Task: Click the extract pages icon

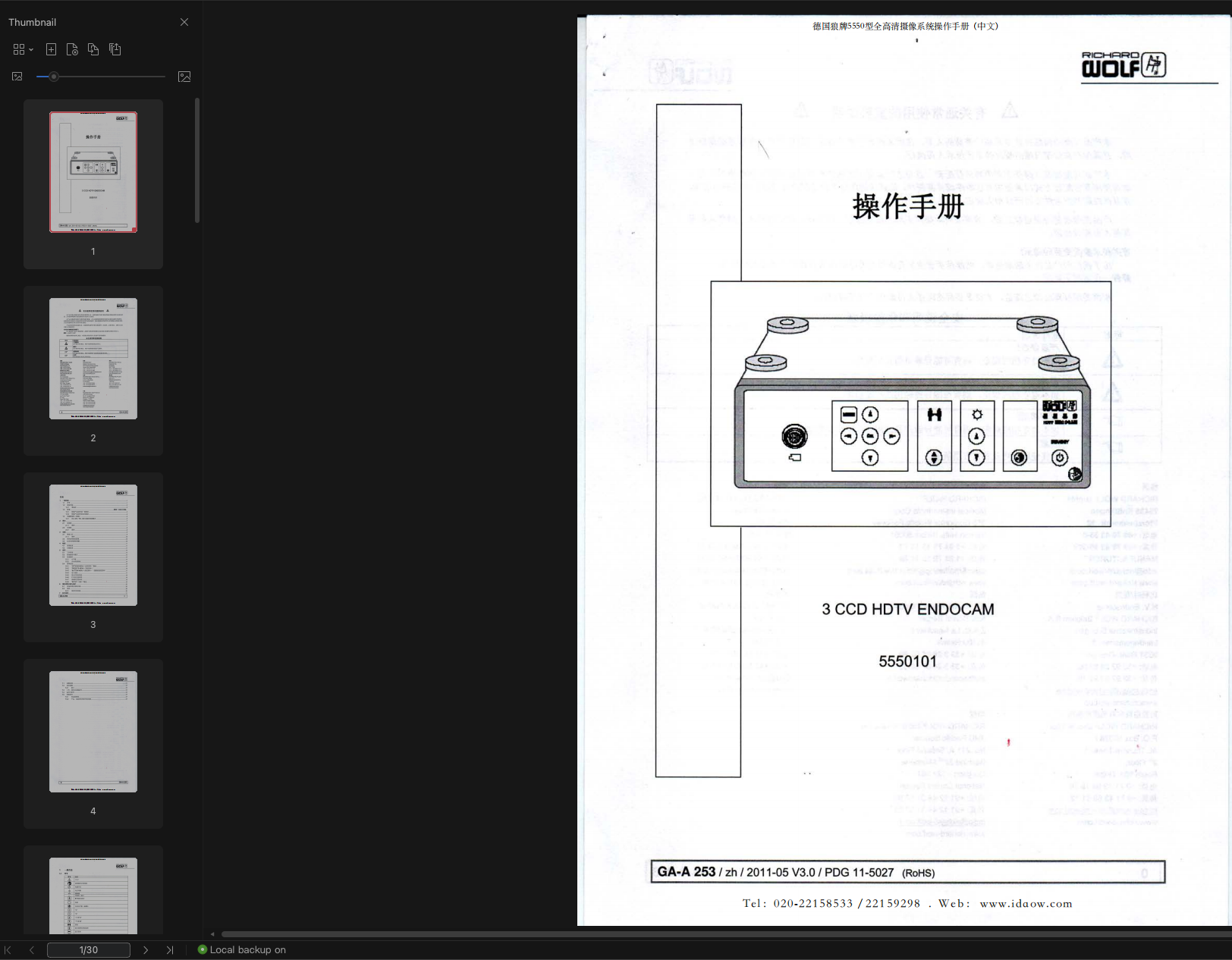Action: point(115,49)
